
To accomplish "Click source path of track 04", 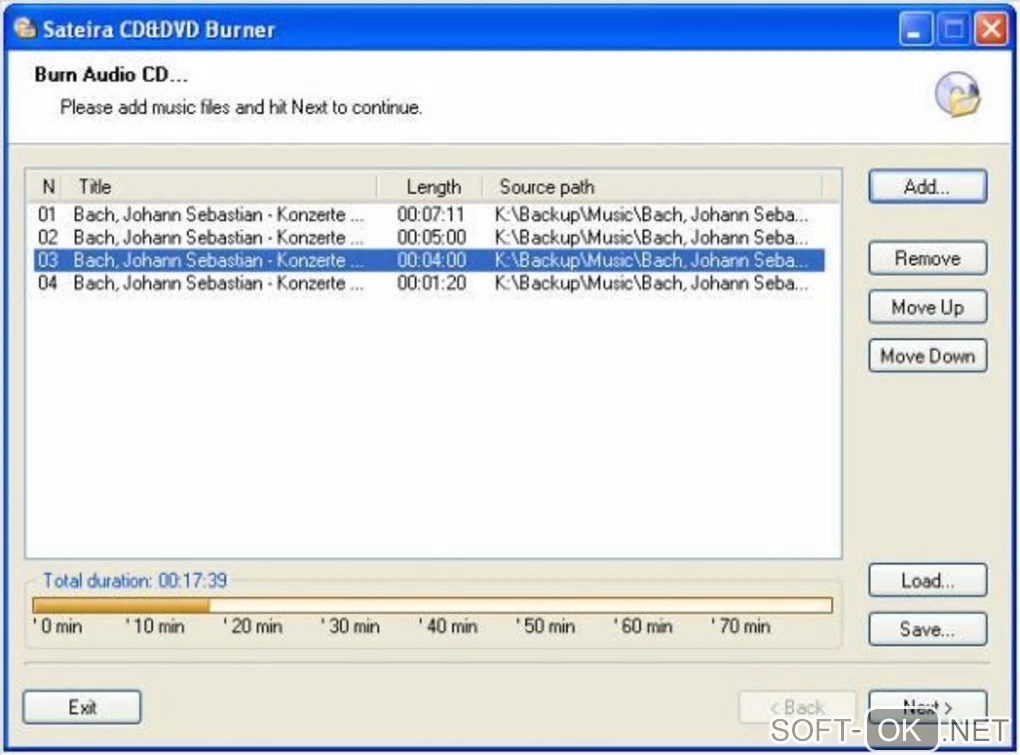I will [651, 283].
